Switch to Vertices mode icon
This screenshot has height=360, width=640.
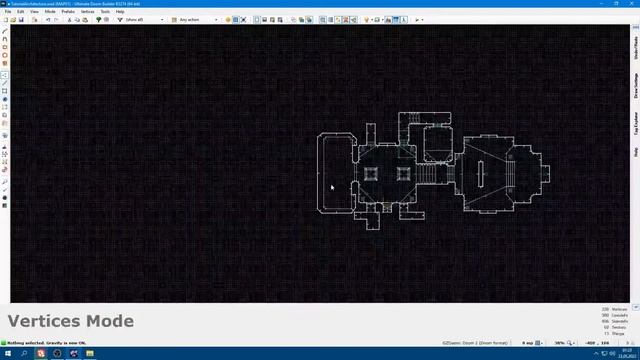point(5,75)
